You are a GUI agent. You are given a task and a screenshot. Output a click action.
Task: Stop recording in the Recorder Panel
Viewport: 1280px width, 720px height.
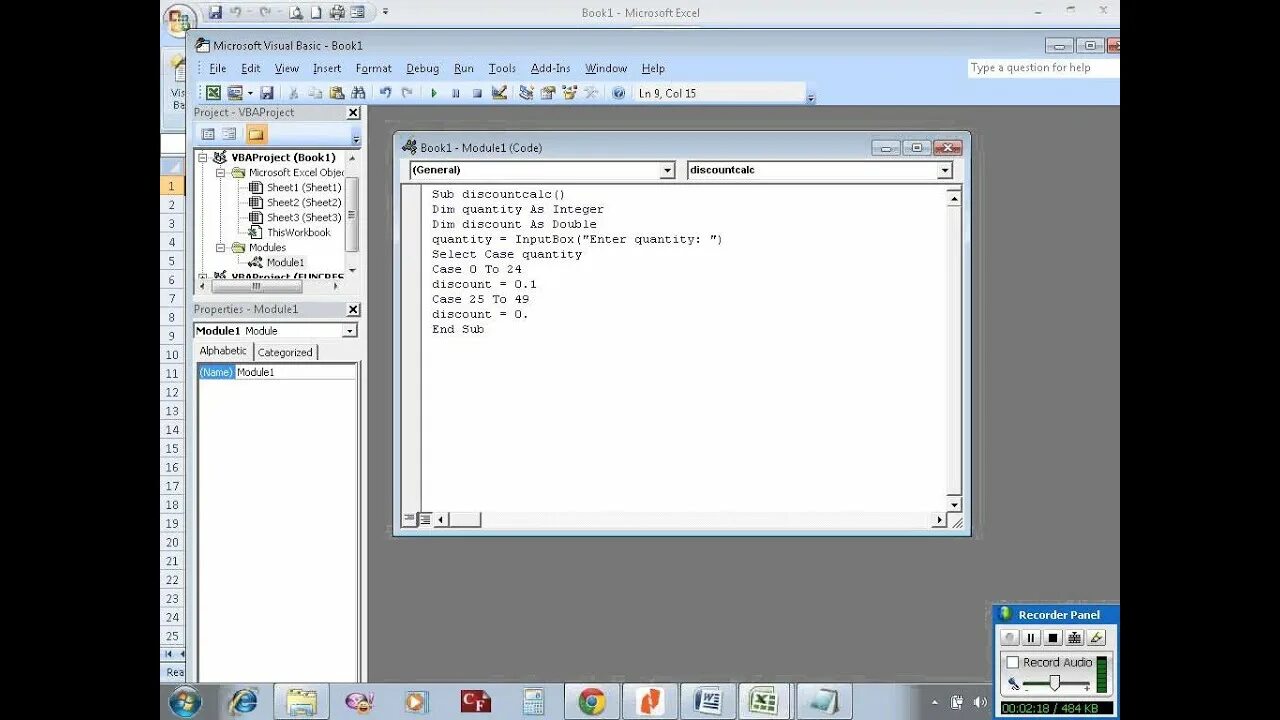pyautogui.click(x=1052, y=638)
